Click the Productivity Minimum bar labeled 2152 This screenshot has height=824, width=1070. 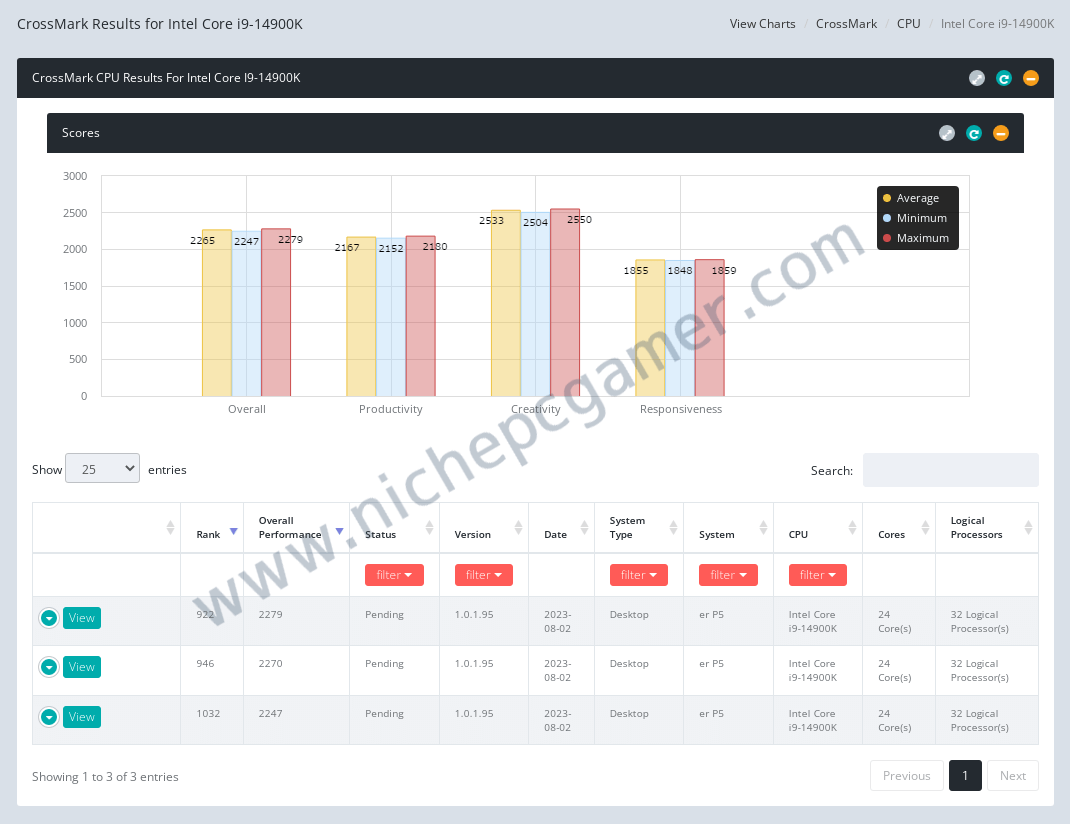click(391, 317)
